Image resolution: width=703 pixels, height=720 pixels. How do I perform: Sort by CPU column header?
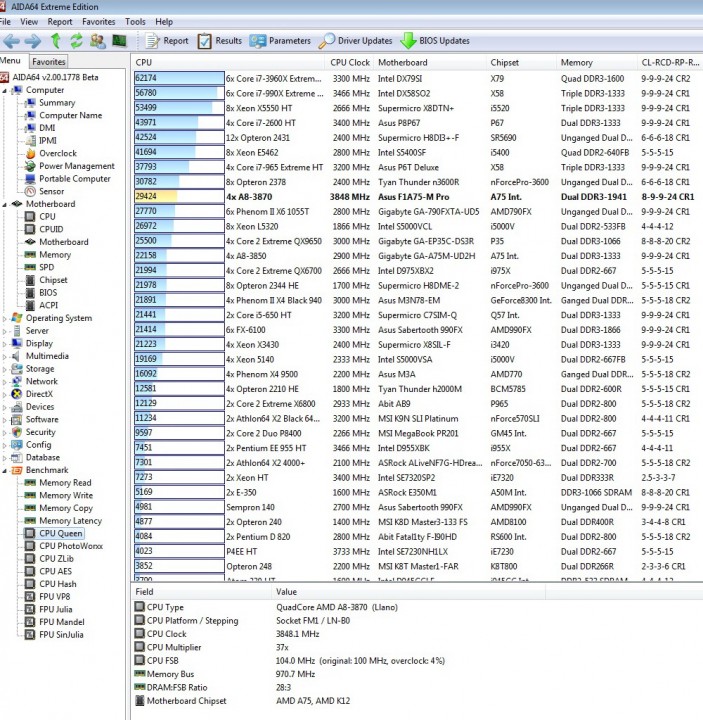coord(228,62)
